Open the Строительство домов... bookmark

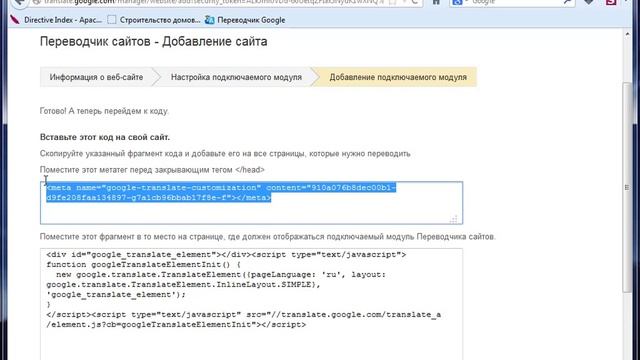coord(154,20)
